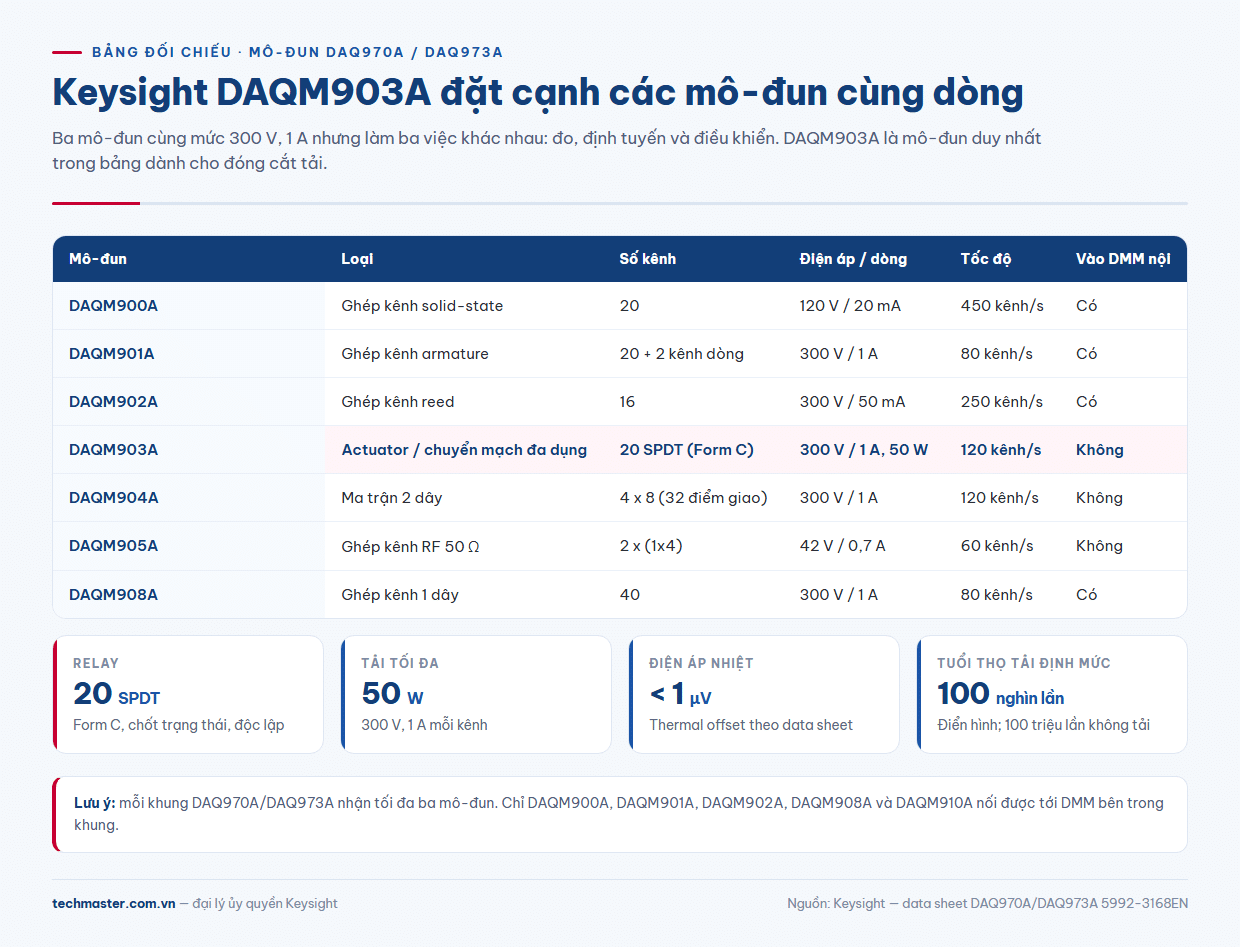Click the 'ĐIỆN ÁP NHIỆT' < 1 µV card
Image resolution: width=1240 pixels, height=947 pixels.
pos(764,694)
